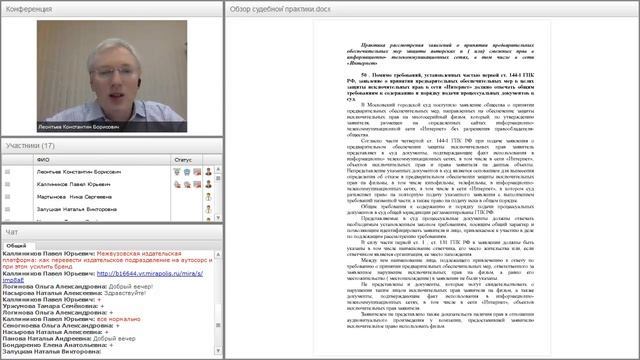
Task: Click chat line from Залуцкая Наталья Викторовна
Action: point(51,352)
